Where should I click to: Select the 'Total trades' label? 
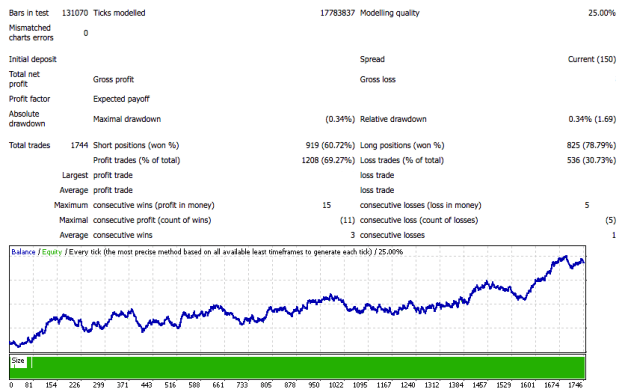(29, 146)
